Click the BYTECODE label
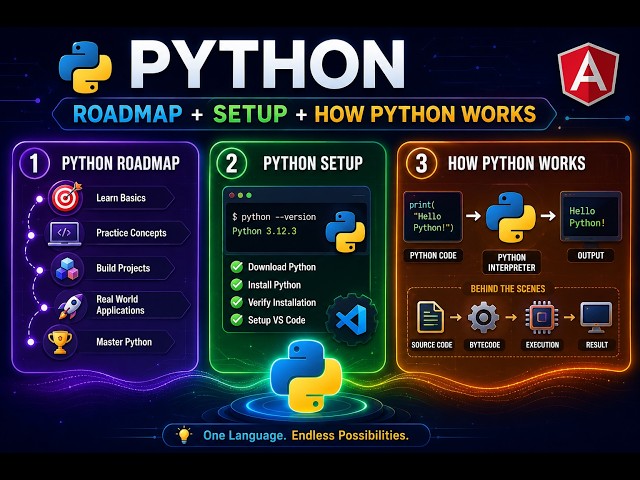The image size is (640, 480). click(485, 345)
